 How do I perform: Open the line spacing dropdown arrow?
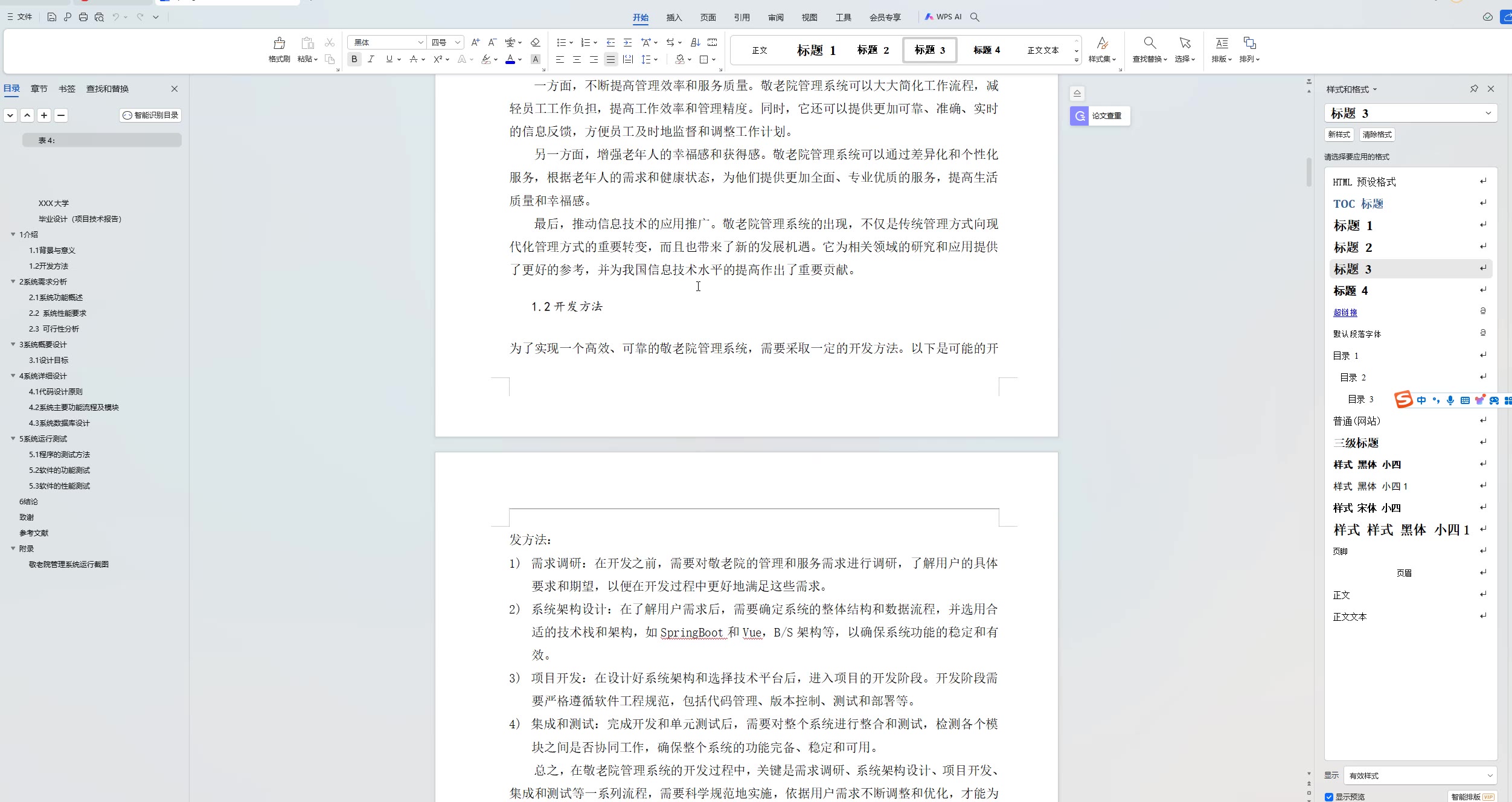click(x=655, y=59)
